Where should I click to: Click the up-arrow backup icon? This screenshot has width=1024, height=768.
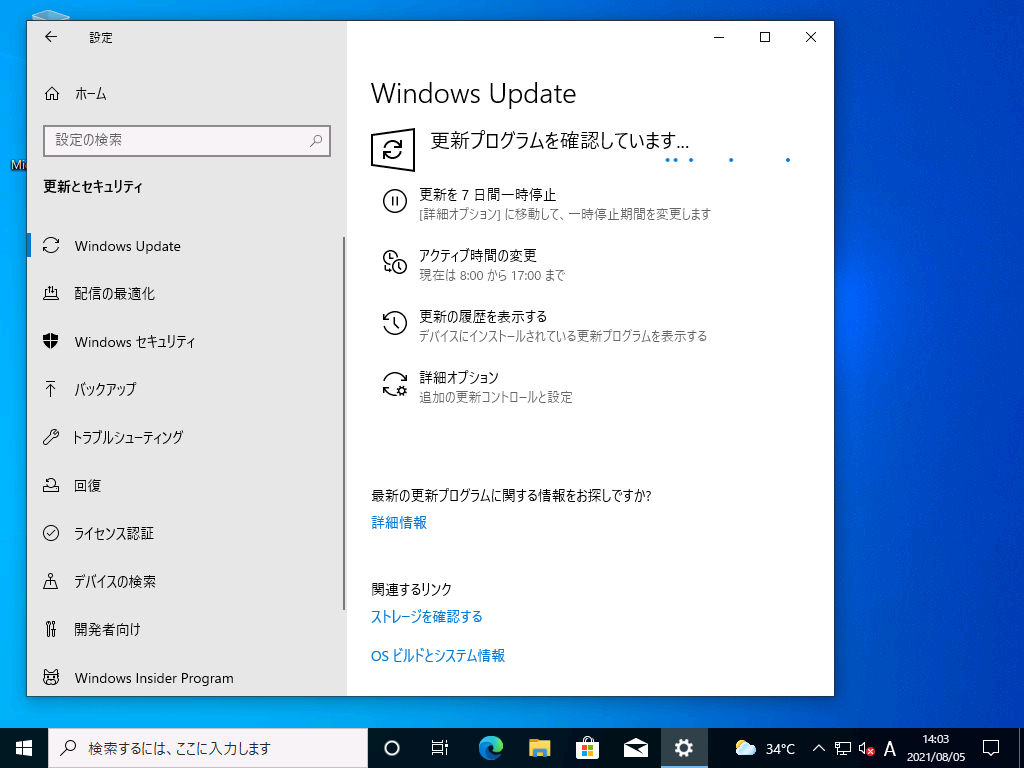pyautogui.click(x=51, y=389)
